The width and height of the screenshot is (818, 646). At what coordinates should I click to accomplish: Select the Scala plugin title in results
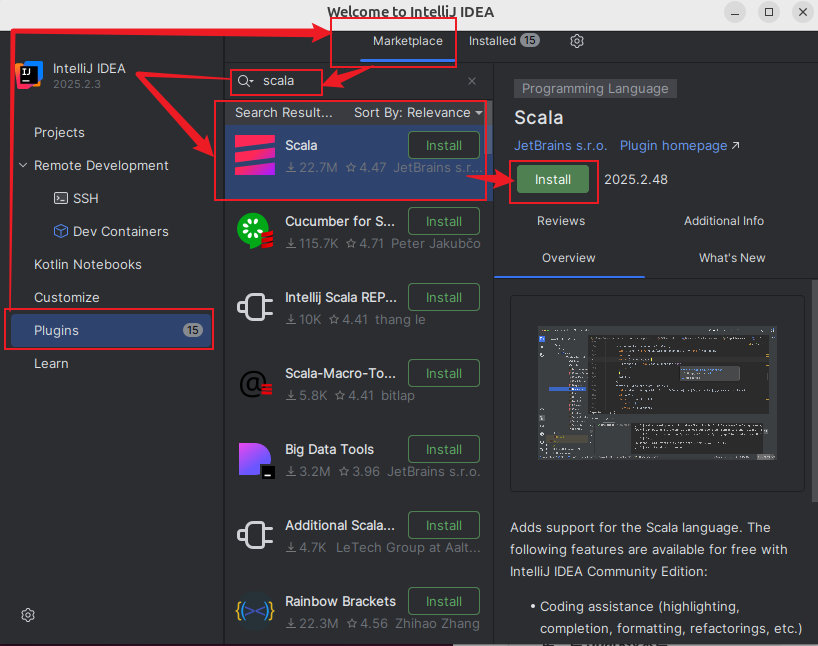301,146
